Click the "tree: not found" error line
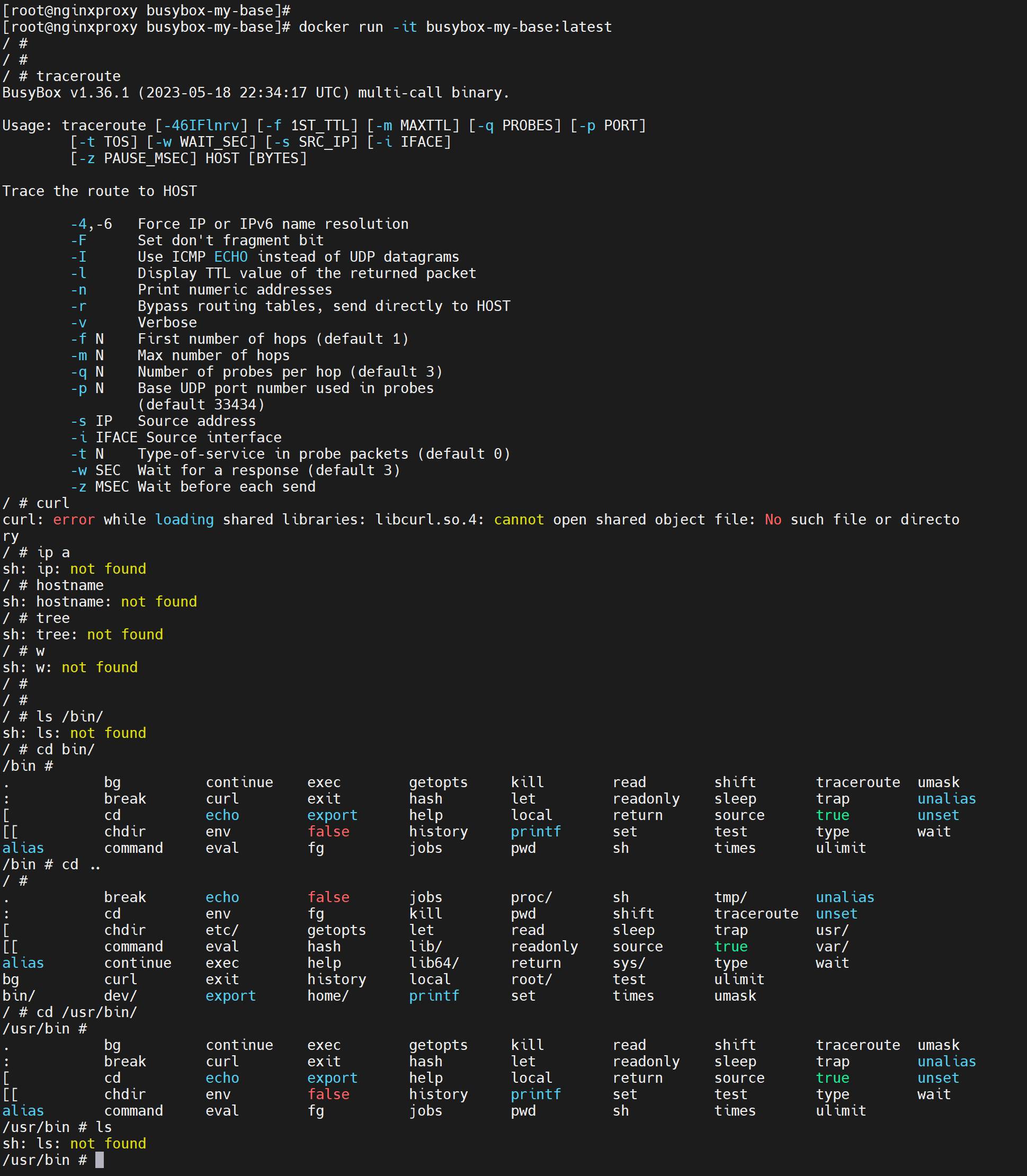 tap(83, 635)
